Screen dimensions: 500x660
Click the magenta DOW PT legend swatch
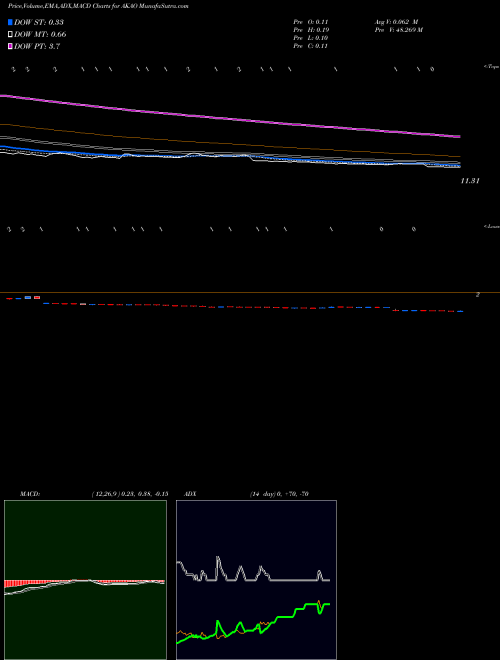10,46
